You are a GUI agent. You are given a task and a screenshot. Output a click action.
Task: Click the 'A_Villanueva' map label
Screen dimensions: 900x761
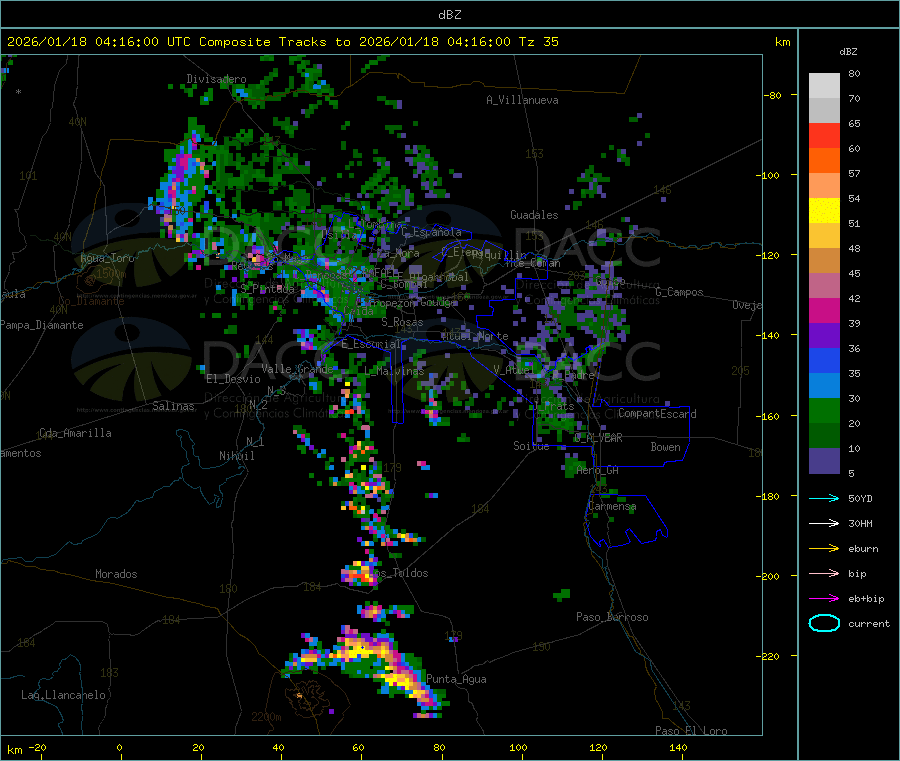(x=522, y=100)
